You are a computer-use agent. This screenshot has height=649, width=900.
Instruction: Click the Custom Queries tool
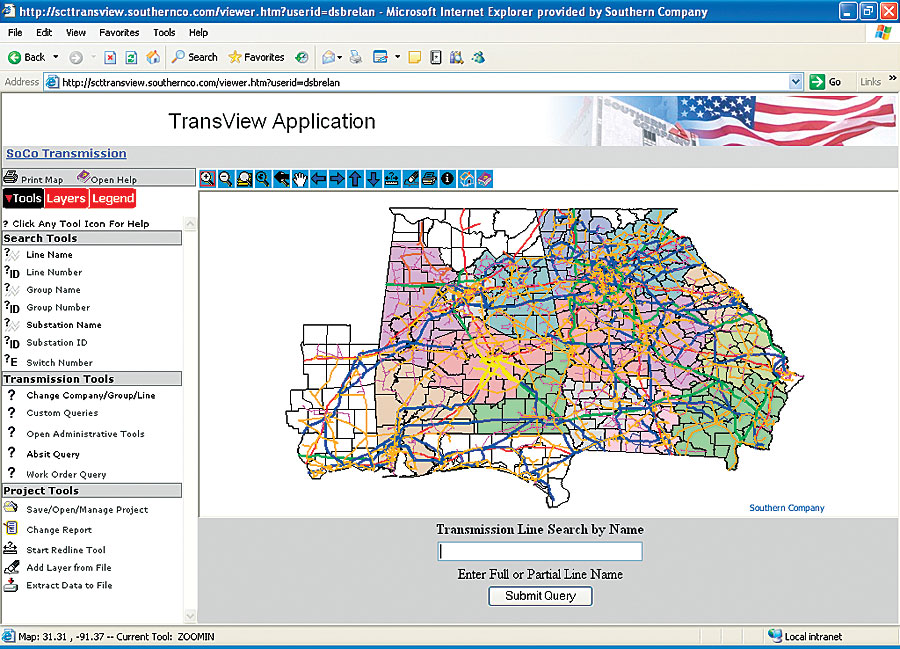click(62, 413)
